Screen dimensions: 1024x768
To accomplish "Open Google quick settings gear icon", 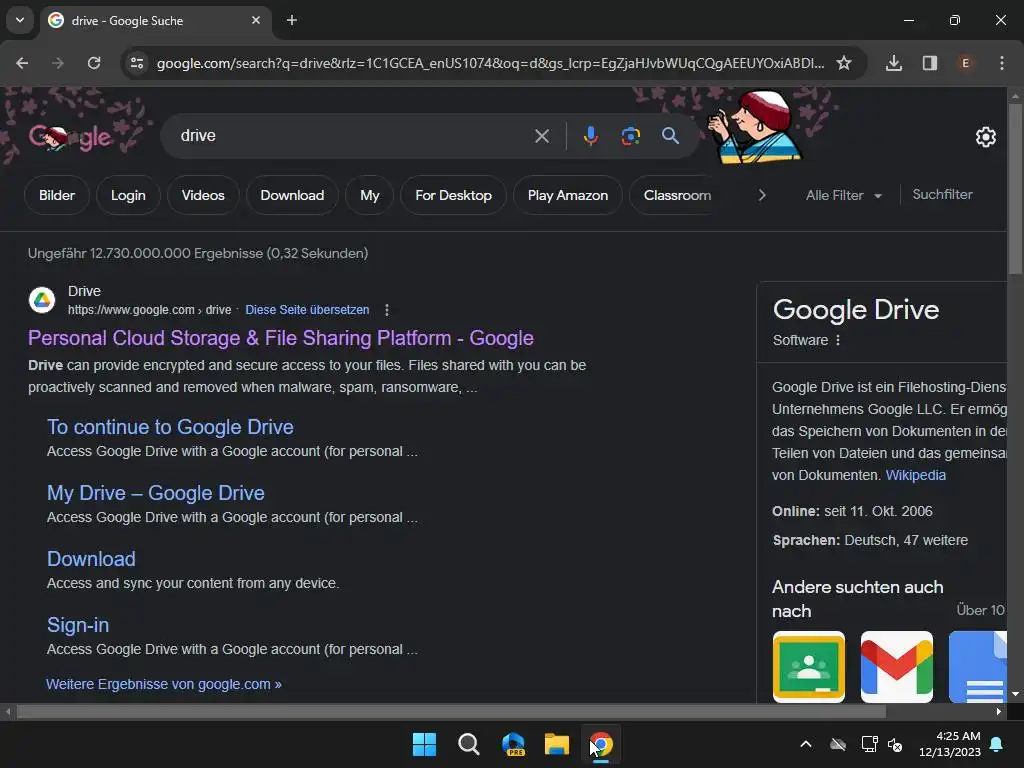I will [x=985, y=137].
